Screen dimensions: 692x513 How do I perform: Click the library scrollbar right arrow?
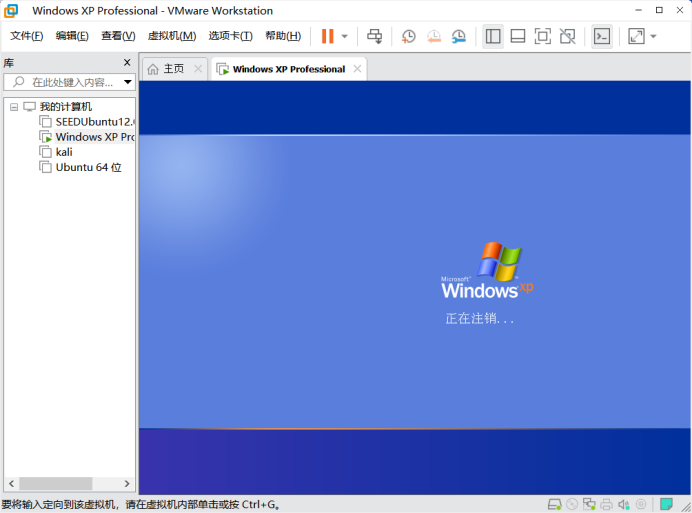coord(127,483)
